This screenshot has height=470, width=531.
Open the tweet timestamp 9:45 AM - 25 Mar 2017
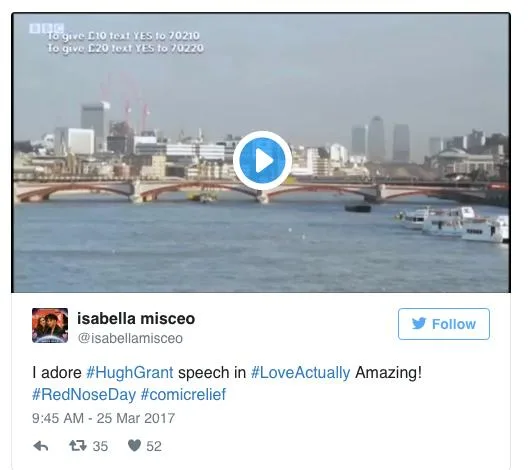104,418
